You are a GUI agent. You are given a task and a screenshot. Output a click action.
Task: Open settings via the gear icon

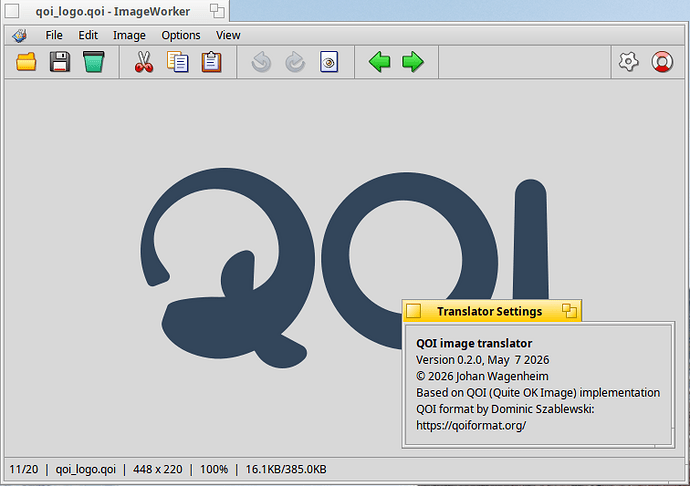point(628,62)
